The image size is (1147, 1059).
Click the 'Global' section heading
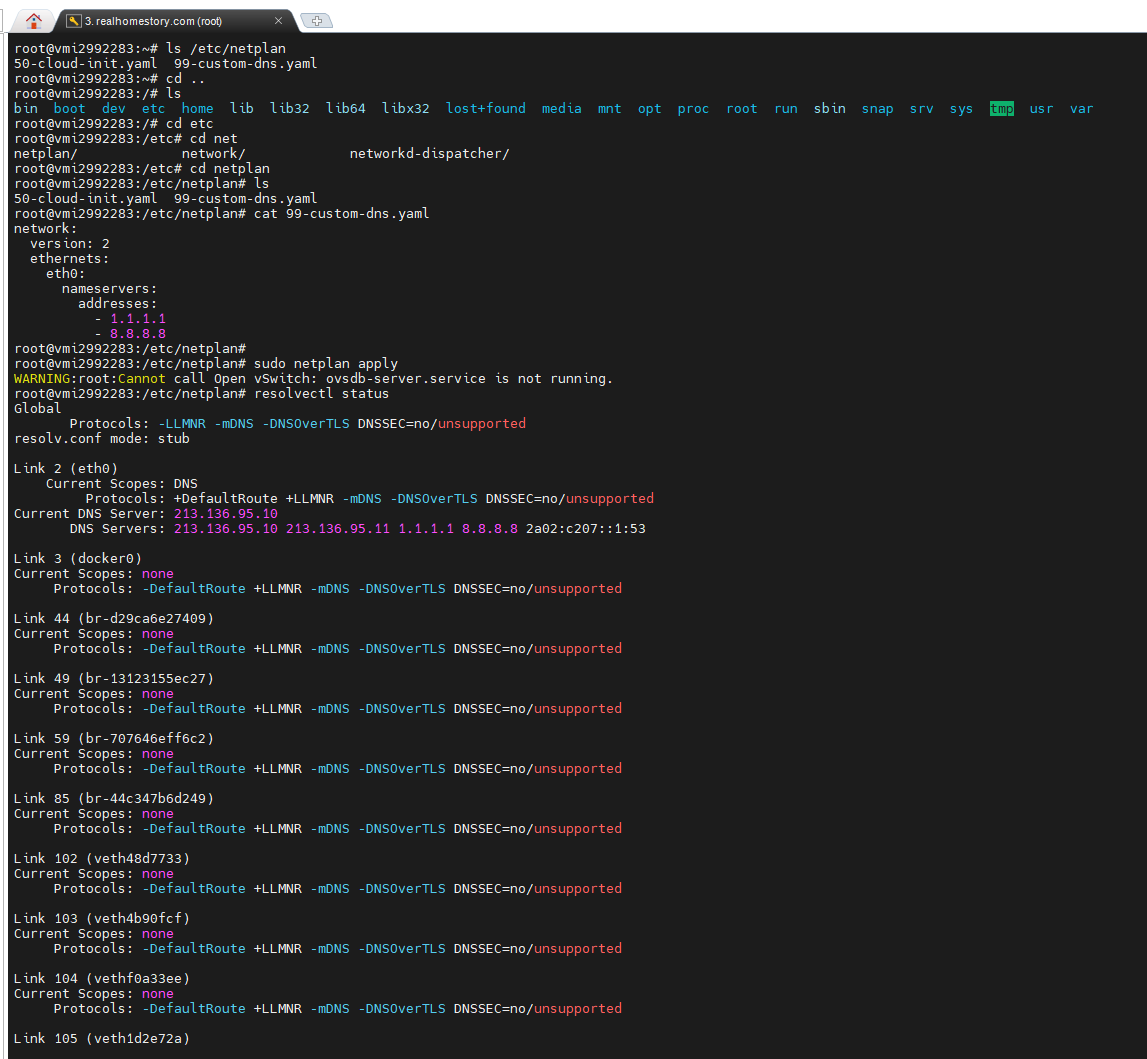pyautogui.click(x=37, y=409)
